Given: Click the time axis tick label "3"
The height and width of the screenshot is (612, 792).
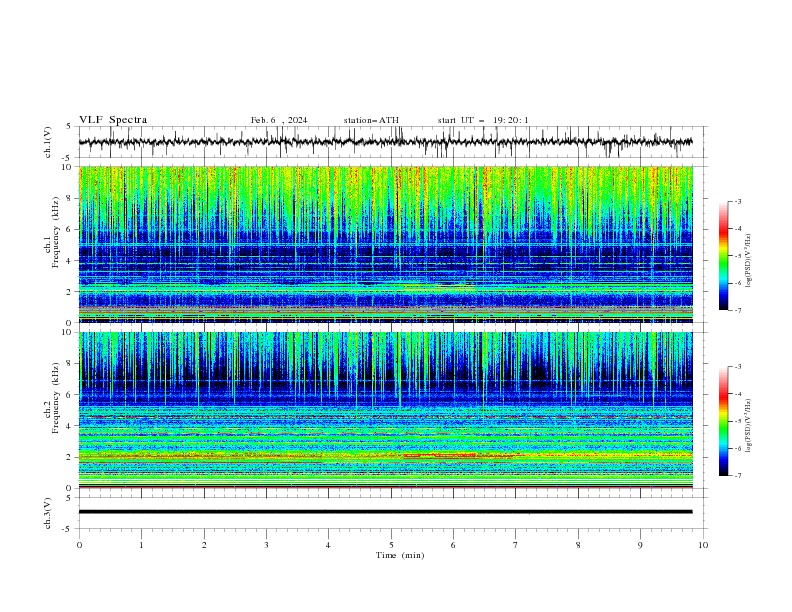Looking at the screenshot, I should (x=267, y=545).
